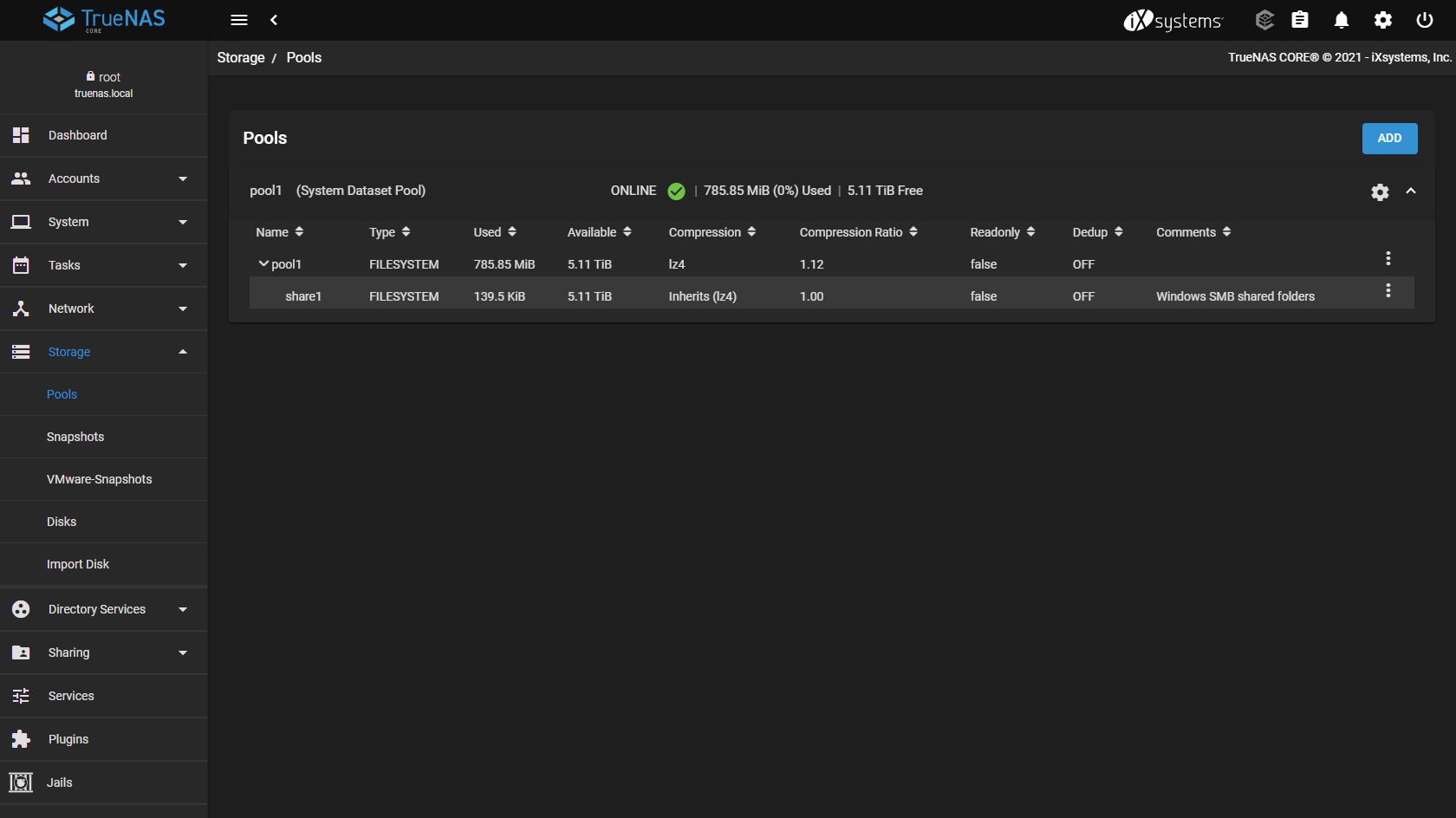This screenshot has width=1456, height=818.
Task: Sort by Available column
Action: [x=600, y=232]
